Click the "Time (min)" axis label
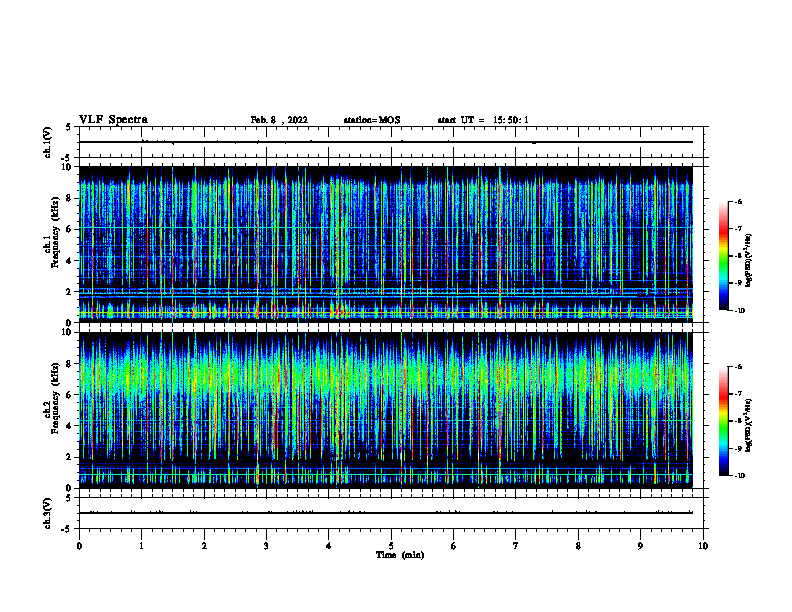Screen dimensions: 792x612 coord(400,555)
